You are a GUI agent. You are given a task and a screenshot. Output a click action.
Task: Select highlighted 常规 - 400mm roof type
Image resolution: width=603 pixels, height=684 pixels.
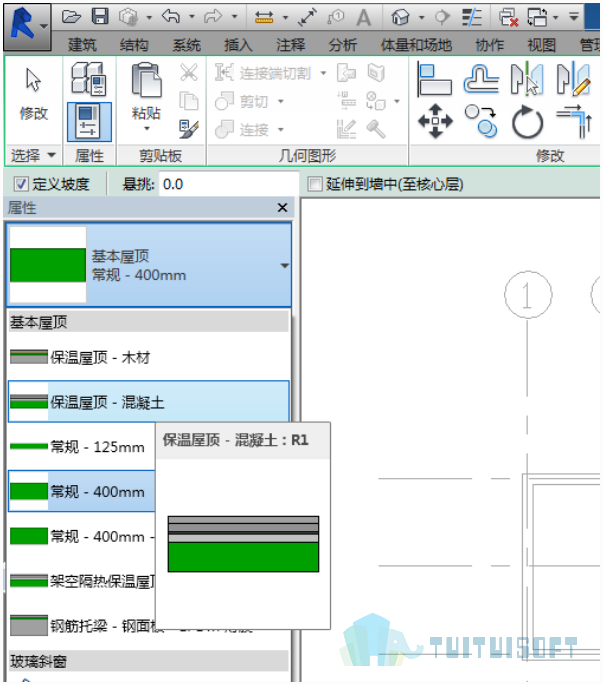pos(82,491)
